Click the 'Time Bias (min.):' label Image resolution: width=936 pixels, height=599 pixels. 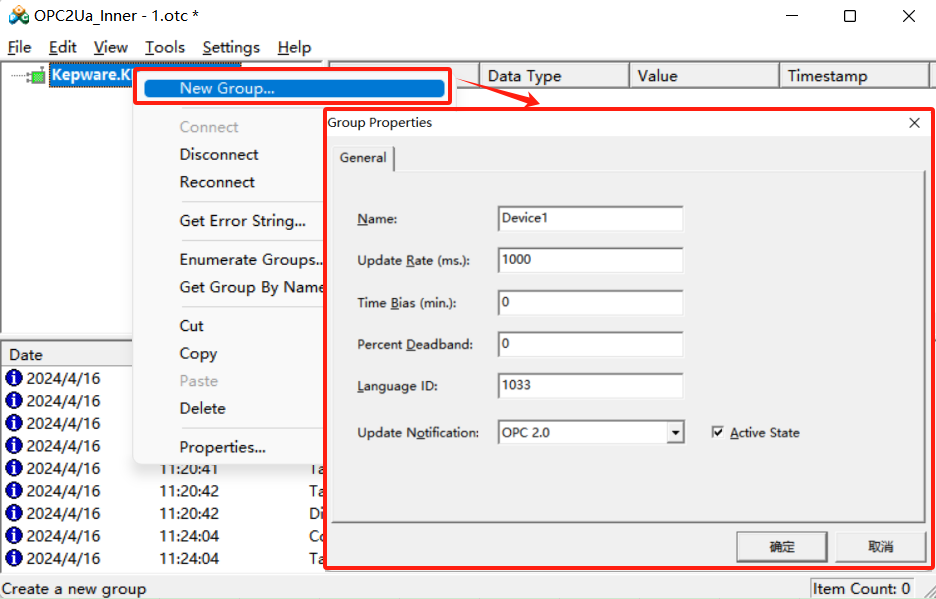[x=407, y=303]
